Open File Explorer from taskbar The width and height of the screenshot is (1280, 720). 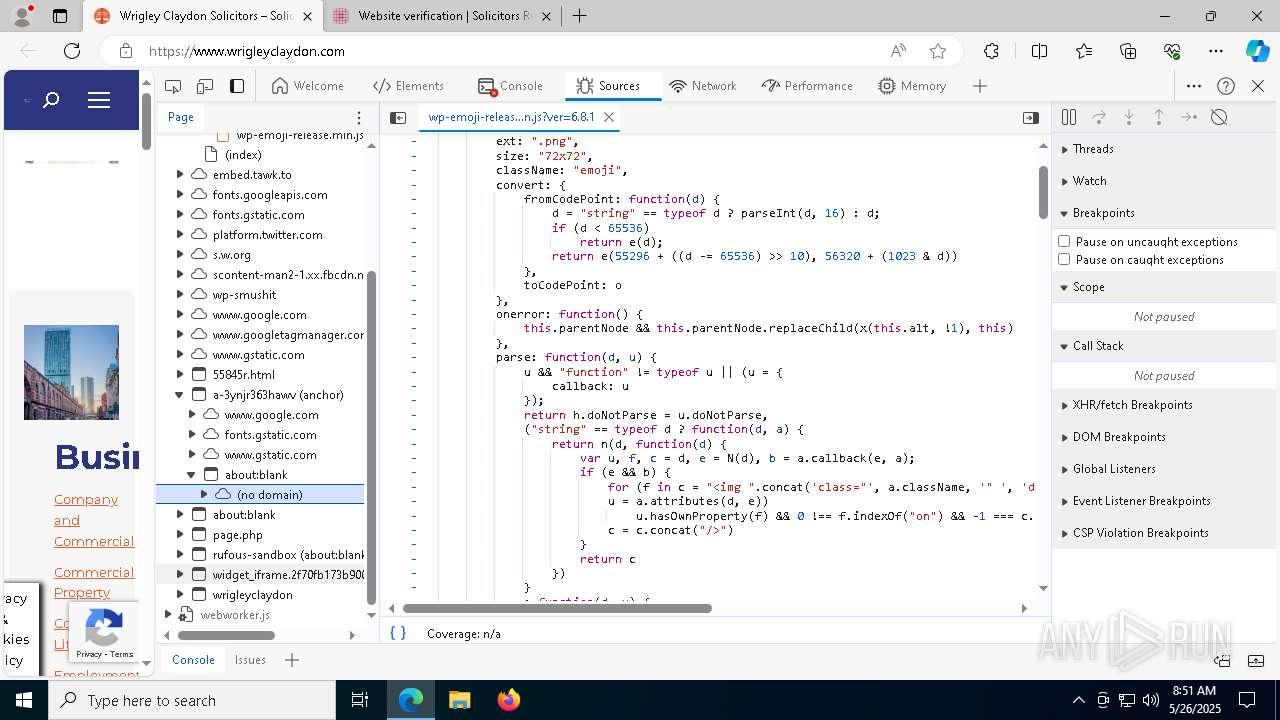459,700
